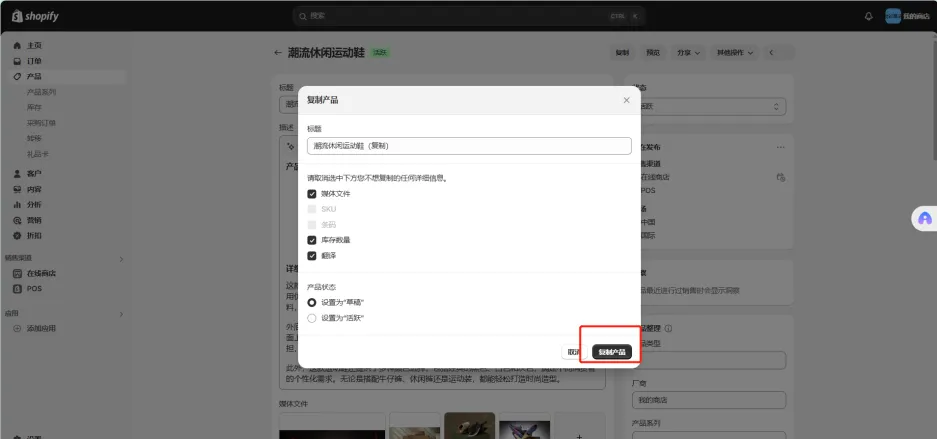Click the 主页 home icon in the sidebar
Image resolution: width=937 pixels, height=439 pixels.
tap(17, 46)
